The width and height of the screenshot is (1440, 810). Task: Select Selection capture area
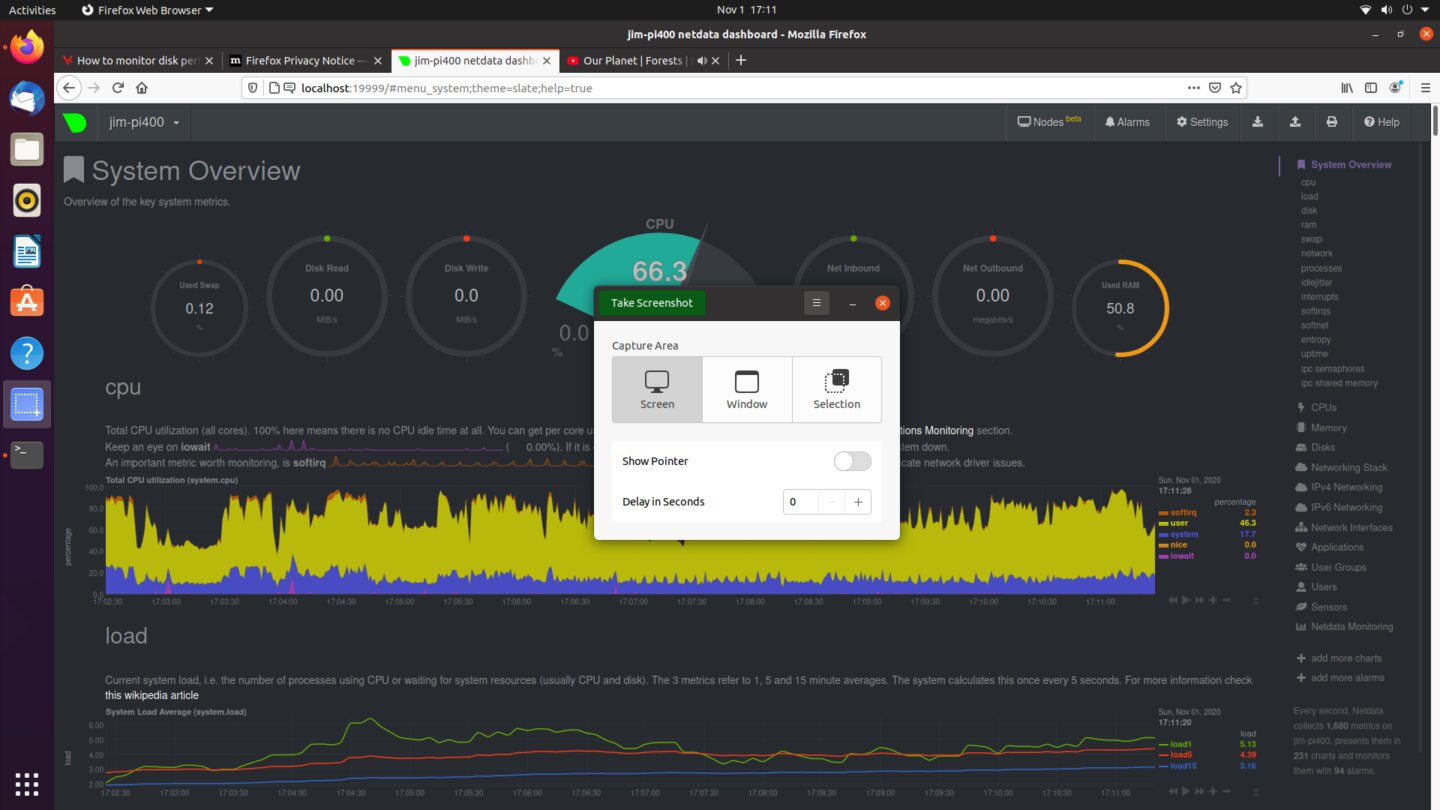click(837, 390)
